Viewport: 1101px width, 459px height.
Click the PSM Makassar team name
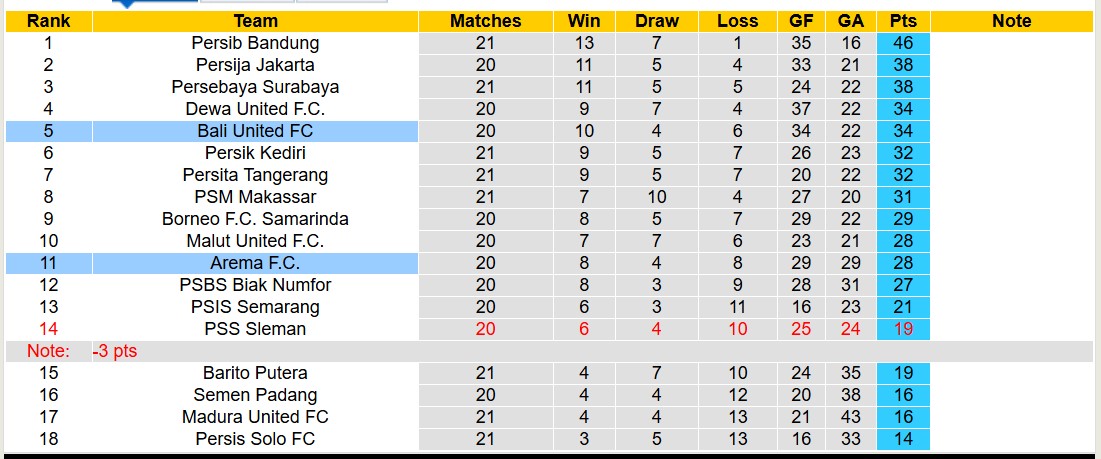click(255, 197)
